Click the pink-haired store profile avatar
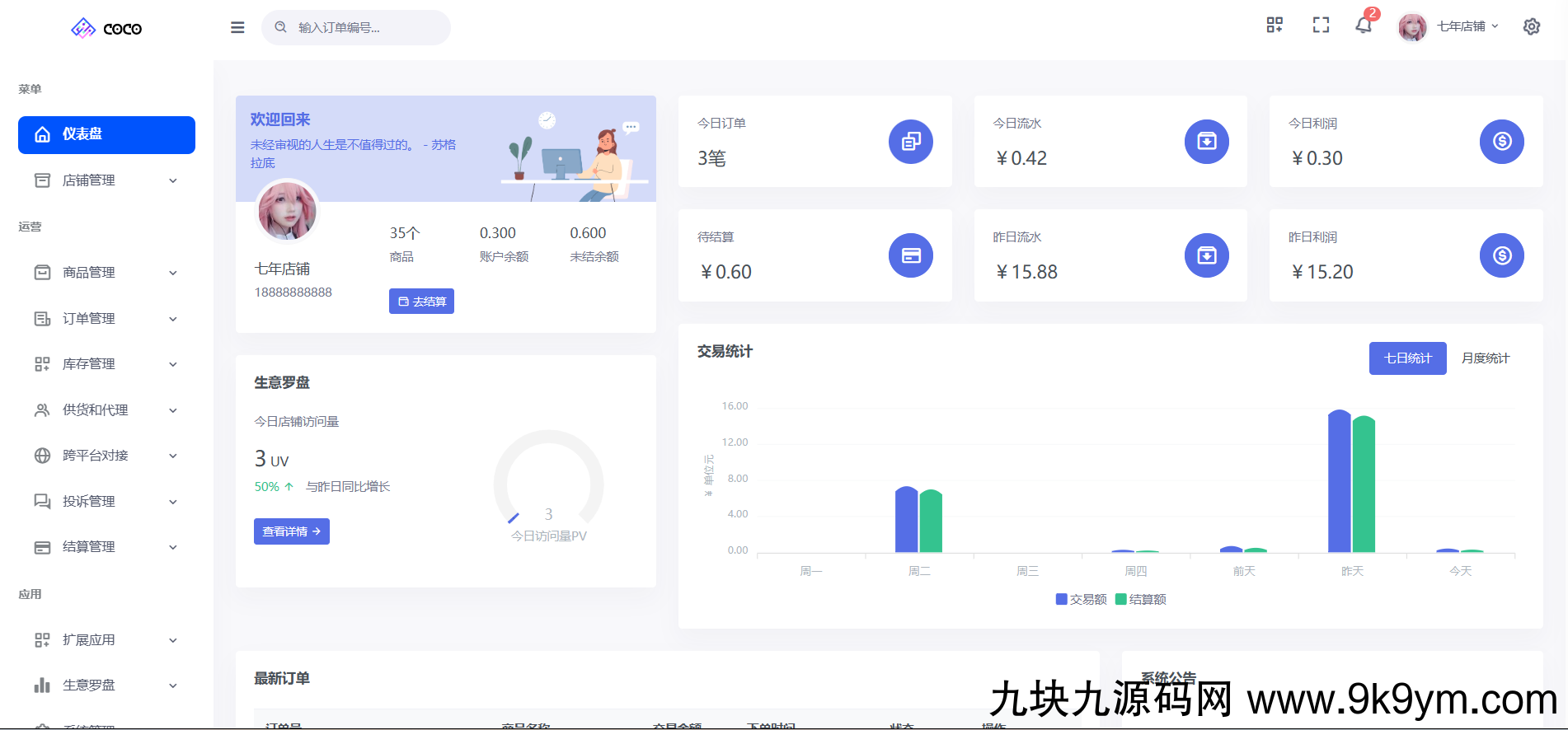Screen dimensions: 1568x730 pos(287,210)
